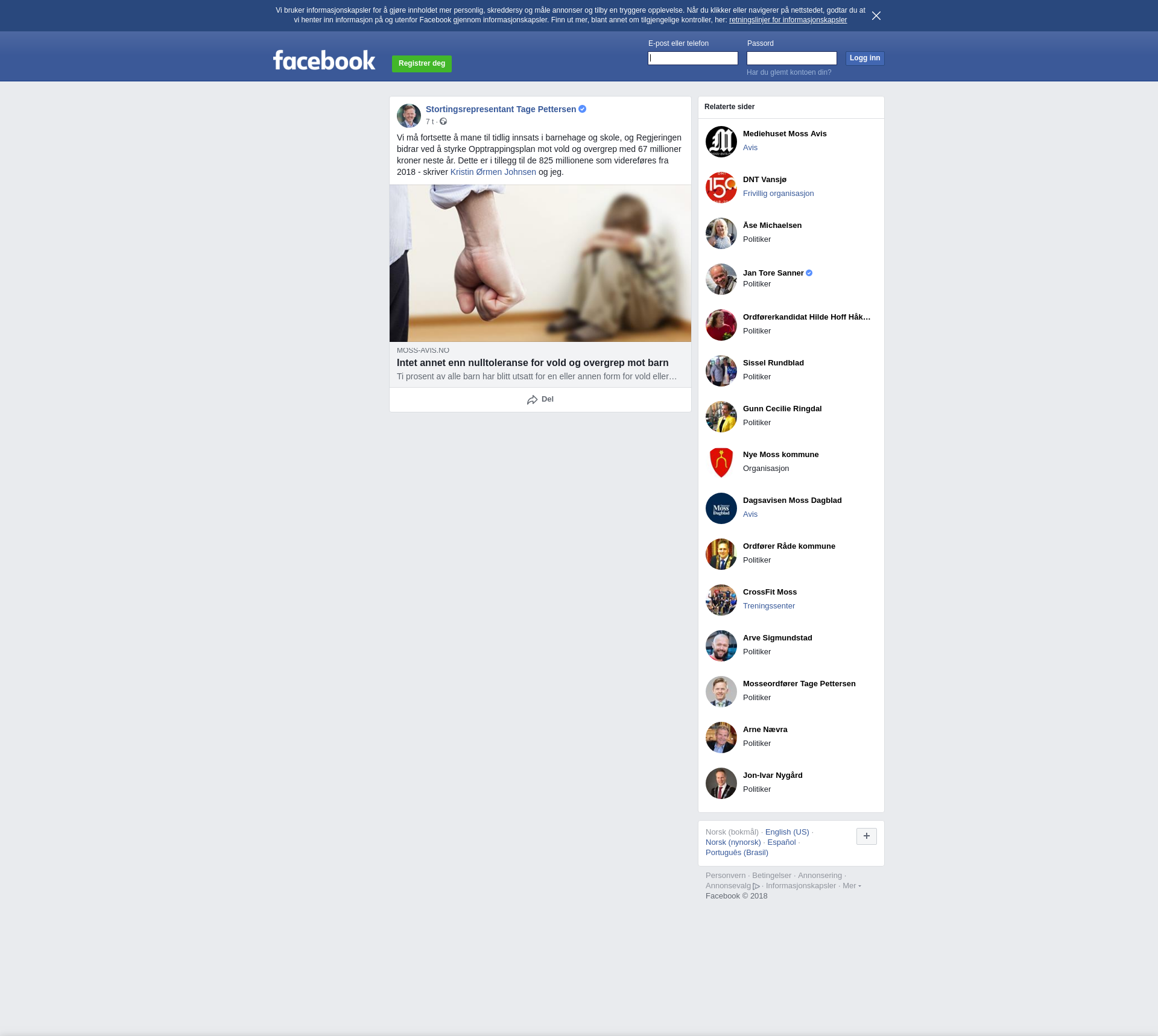Open Mosseordfører Tage Pettersen page name
This screenshot has height=1036, width=1158.
(799, 684)
